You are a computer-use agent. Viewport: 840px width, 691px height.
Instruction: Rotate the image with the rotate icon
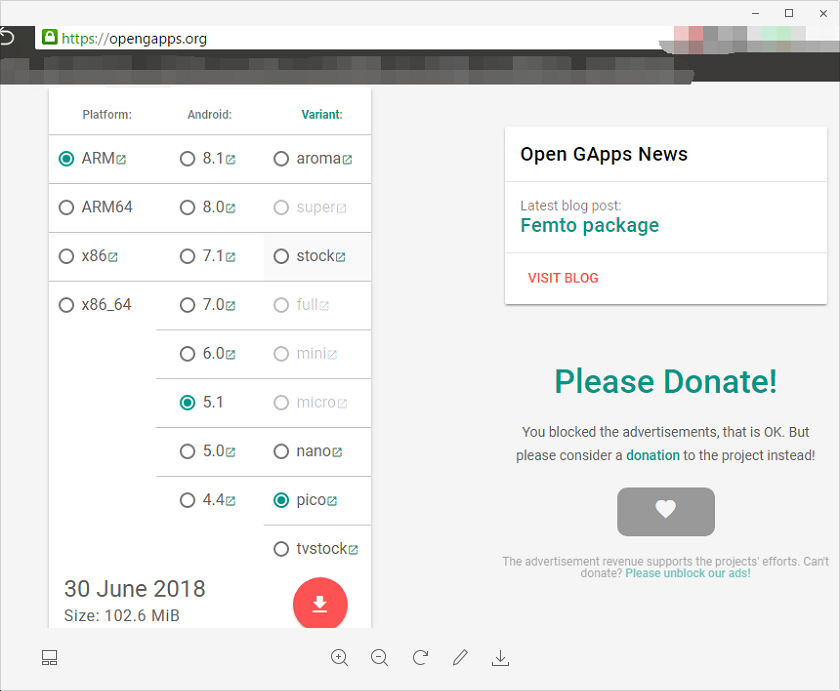tap(421, 657)
